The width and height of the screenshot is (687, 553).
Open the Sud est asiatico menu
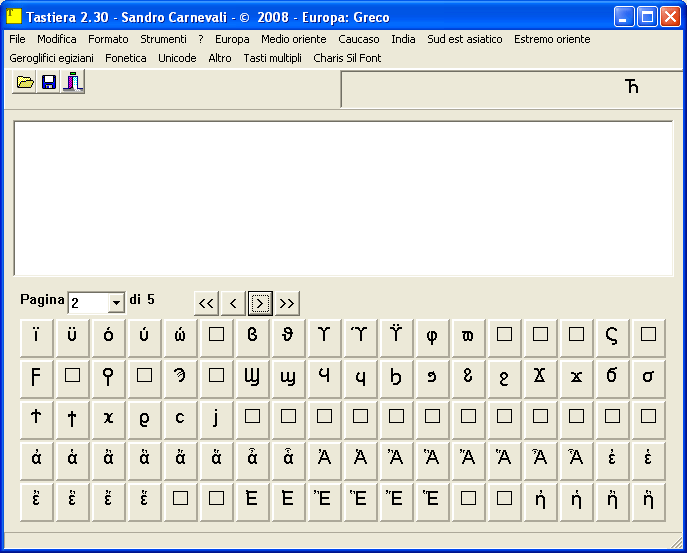coord(465,39)
